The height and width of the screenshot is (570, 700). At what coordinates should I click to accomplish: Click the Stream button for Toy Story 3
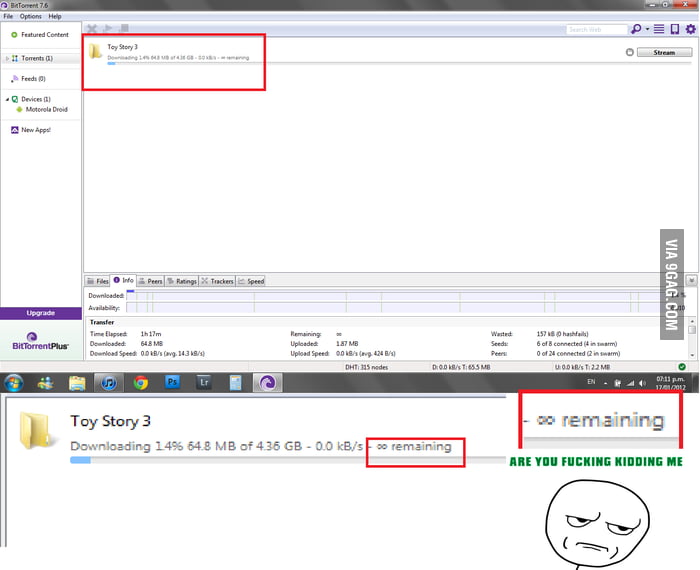(x=663, y=52)
